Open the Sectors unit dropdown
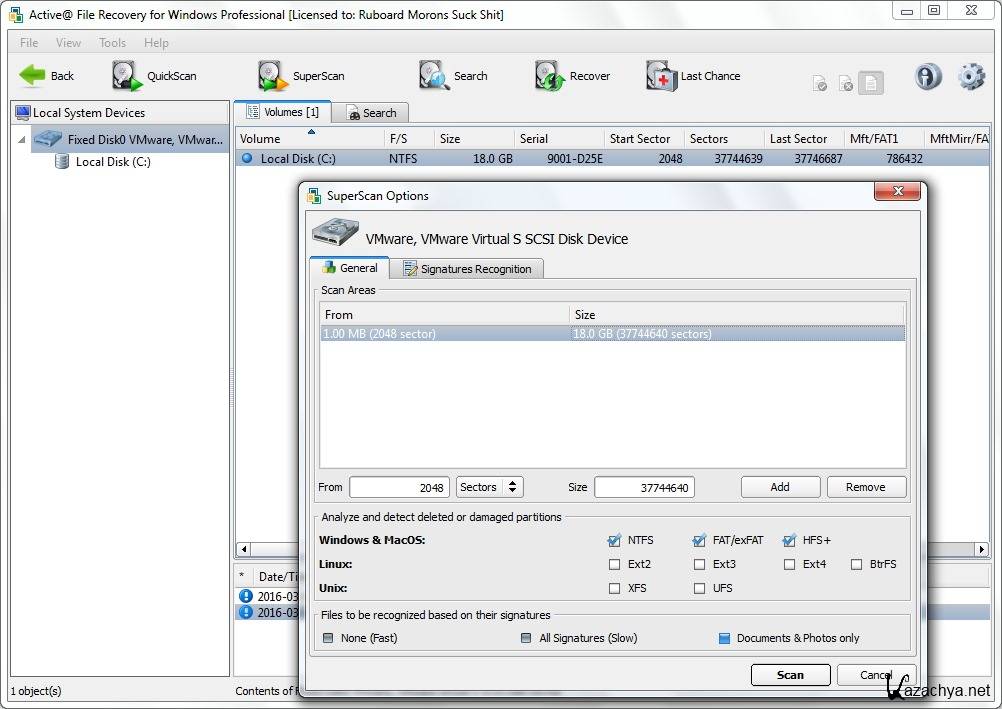This screenshot has height=709, width=1002. coord(489,487)
